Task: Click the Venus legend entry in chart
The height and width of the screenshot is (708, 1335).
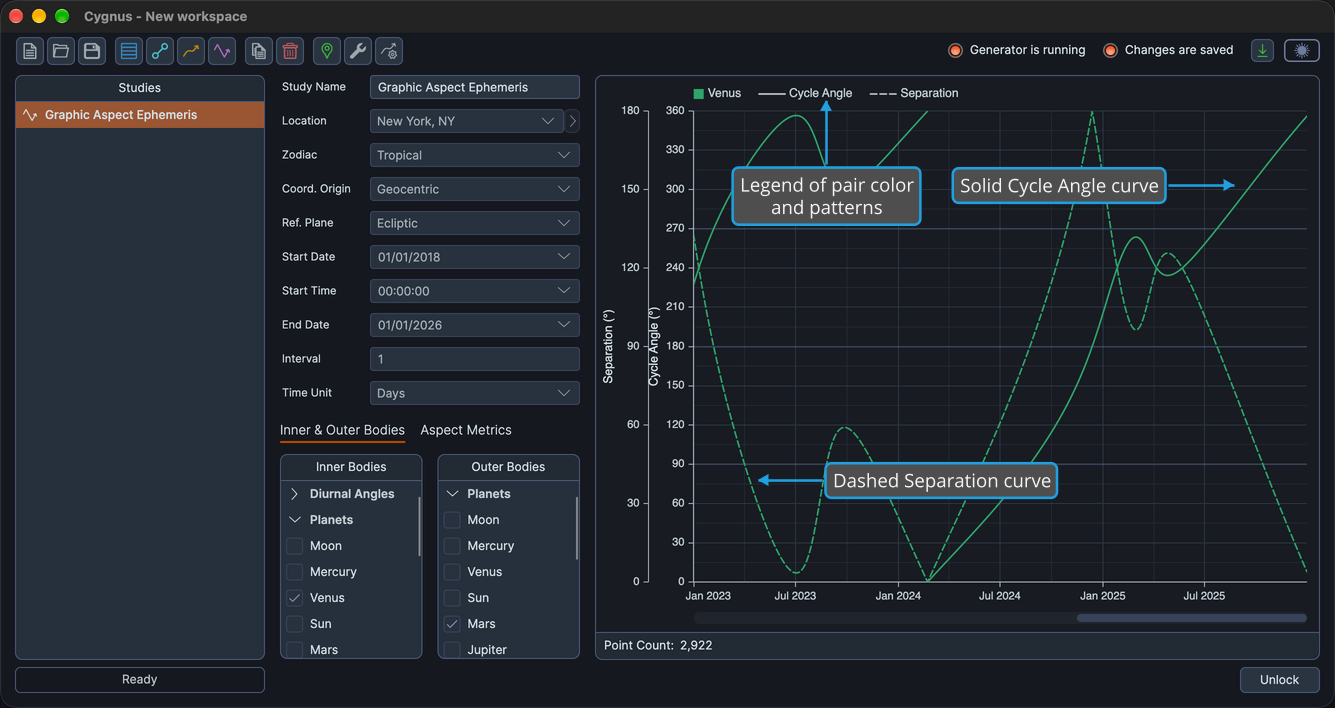Action: coord(717,93)
